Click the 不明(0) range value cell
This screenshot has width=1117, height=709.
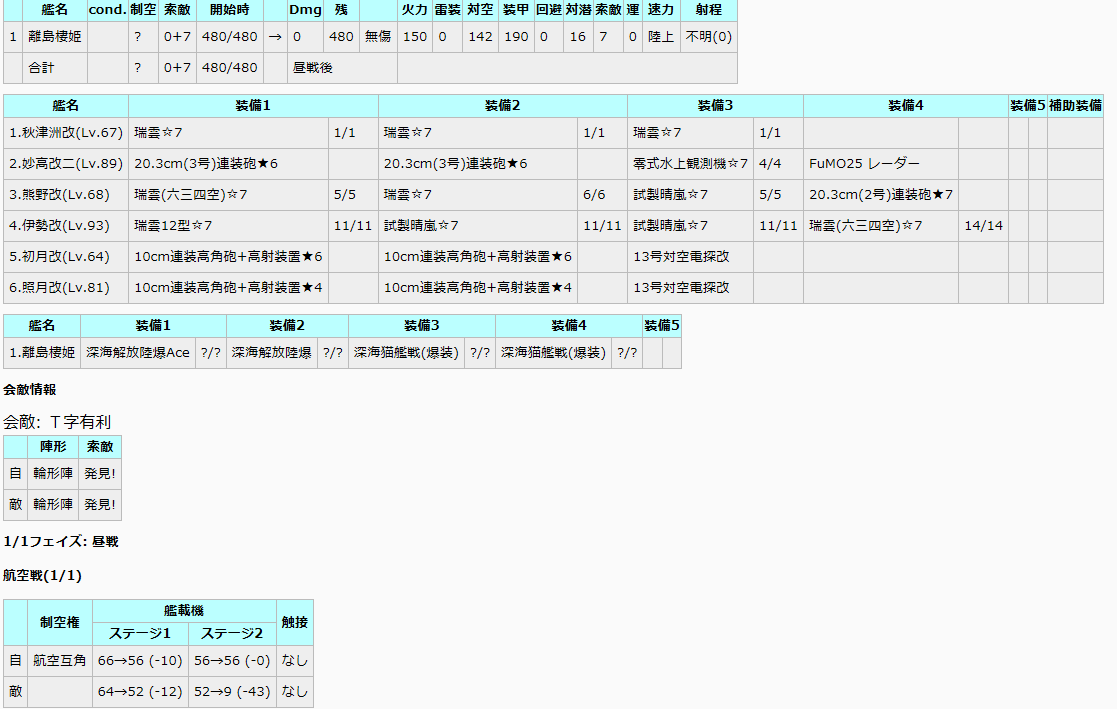click(x=708, y=37)
